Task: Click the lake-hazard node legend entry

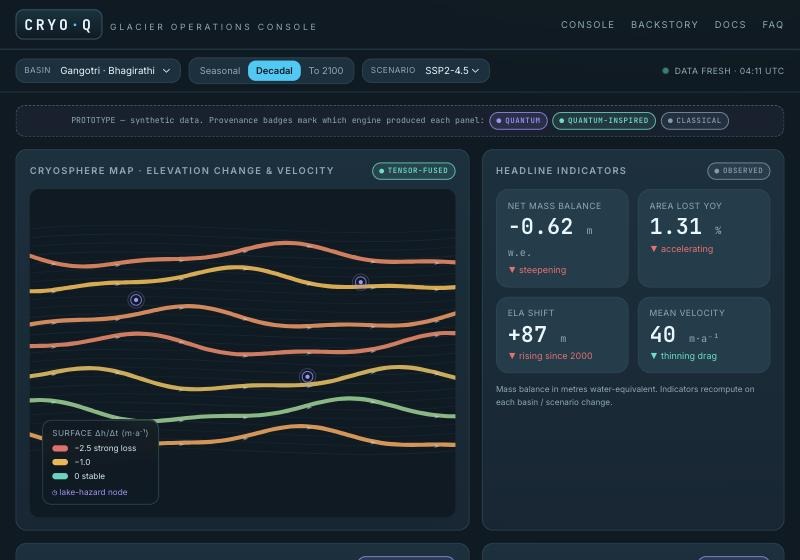Action: (x=90, y=492)
